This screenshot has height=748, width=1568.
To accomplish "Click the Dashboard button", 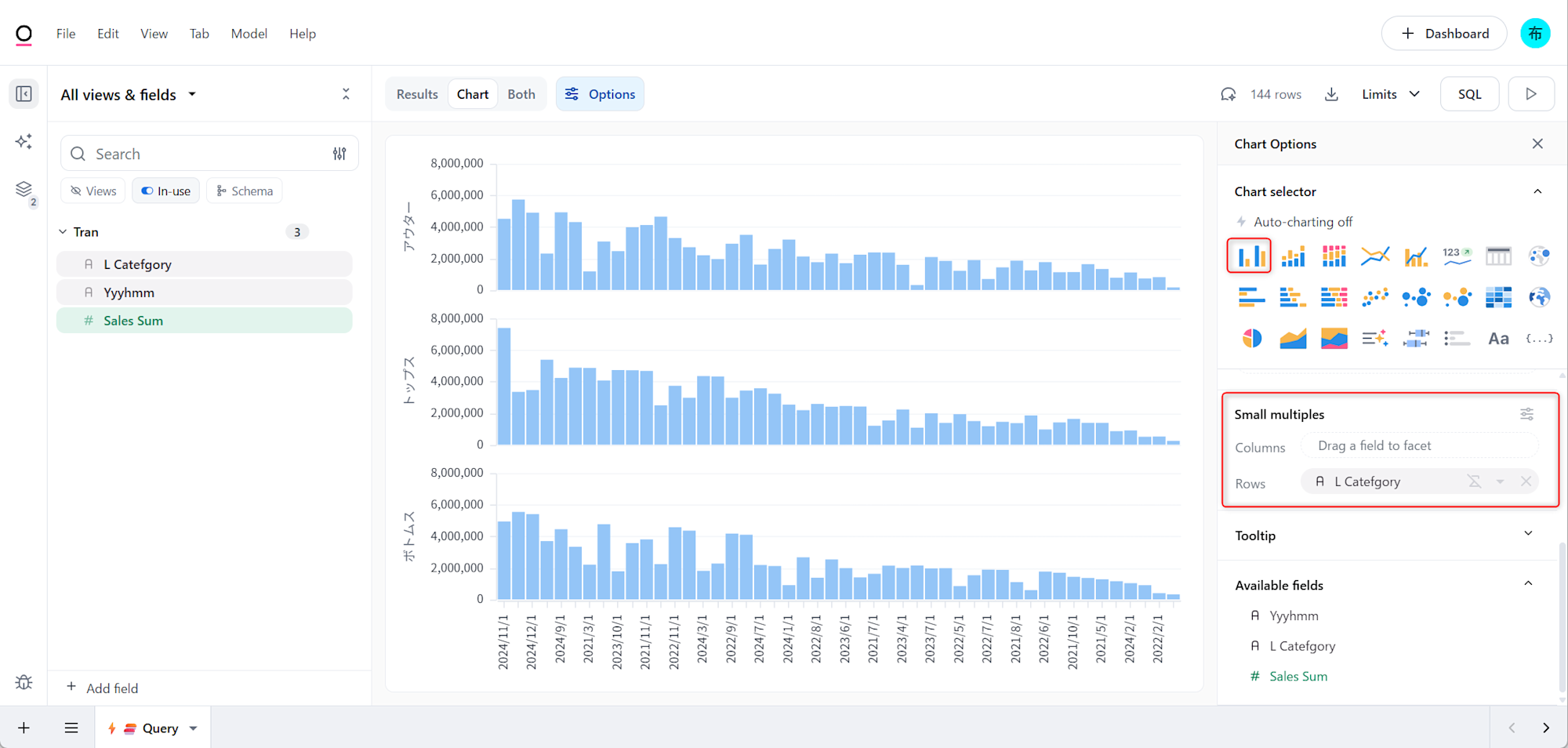I will (1444, 34).
